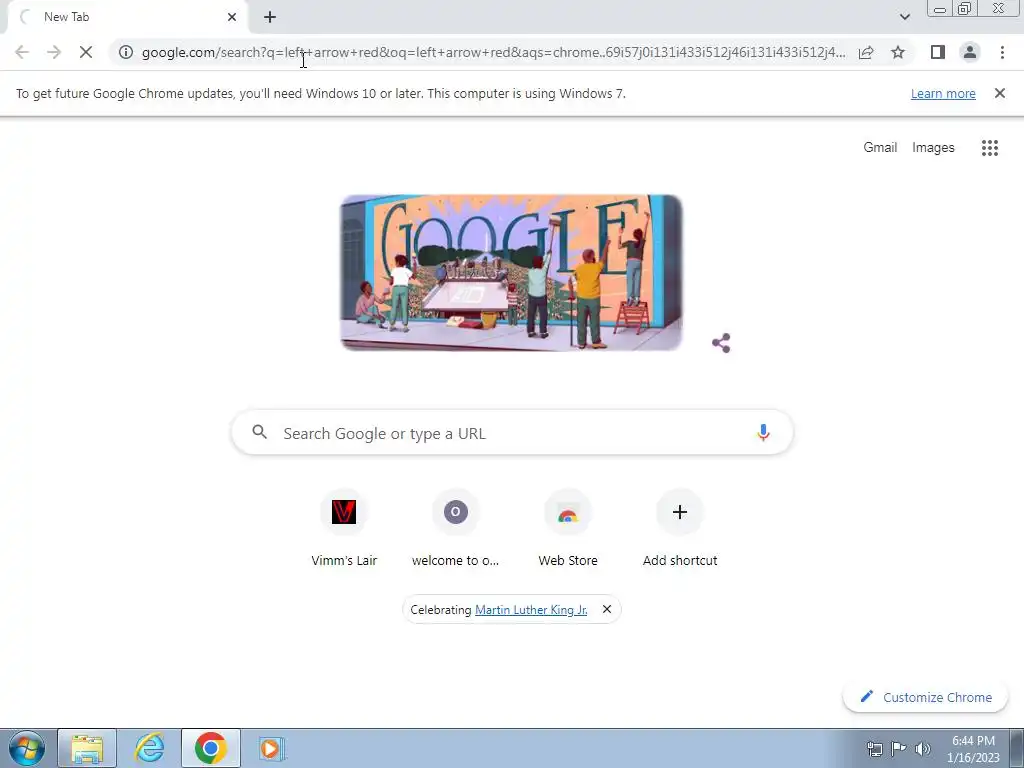This screenshot has width=1024, height=768.
Task: Minimize the Chrome window
Action: pos(940,8)
